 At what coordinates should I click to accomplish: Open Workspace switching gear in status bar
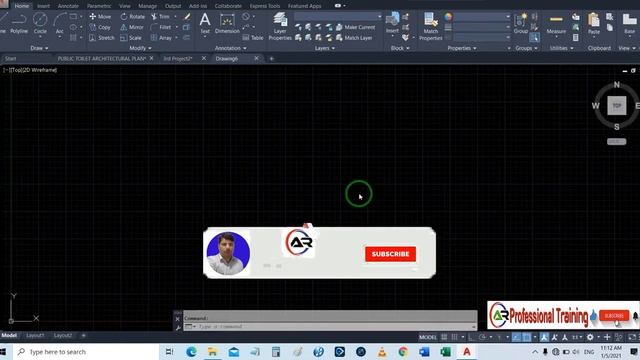[x=590, y=337]
